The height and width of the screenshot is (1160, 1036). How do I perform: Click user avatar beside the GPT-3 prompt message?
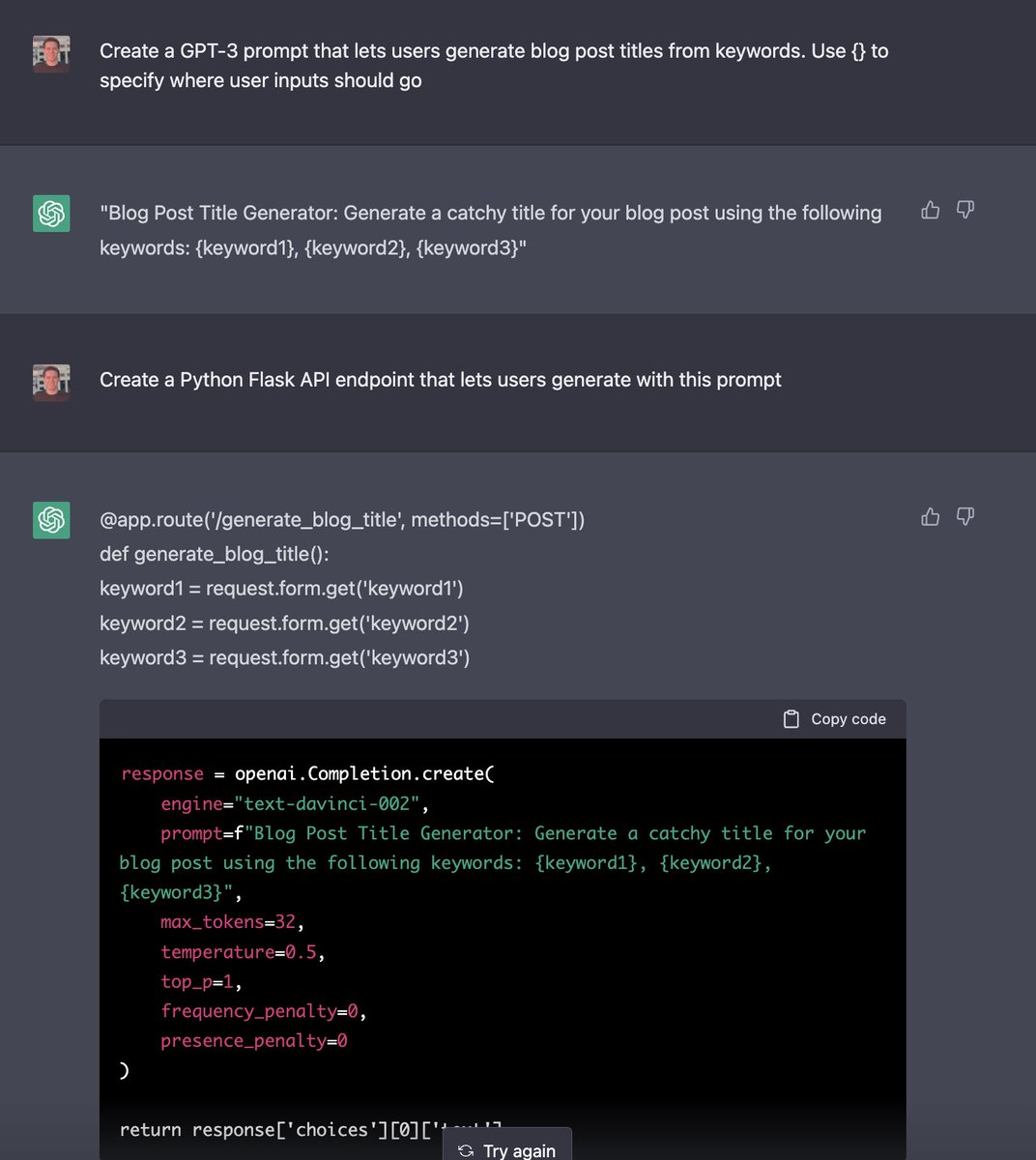pyautogui.click(x=51, y=54)
